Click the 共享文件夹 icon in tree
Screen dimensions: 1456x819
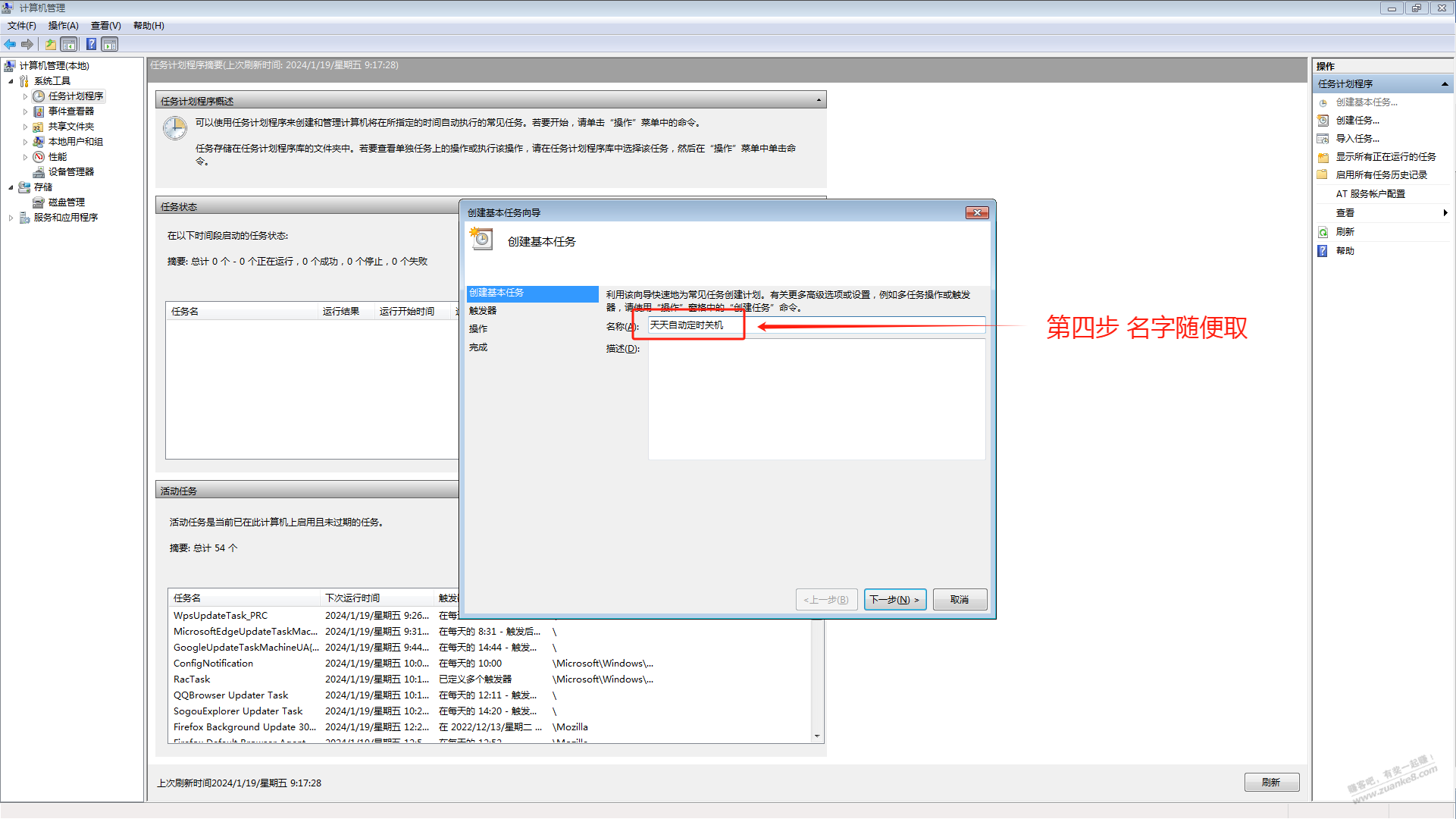39,127
